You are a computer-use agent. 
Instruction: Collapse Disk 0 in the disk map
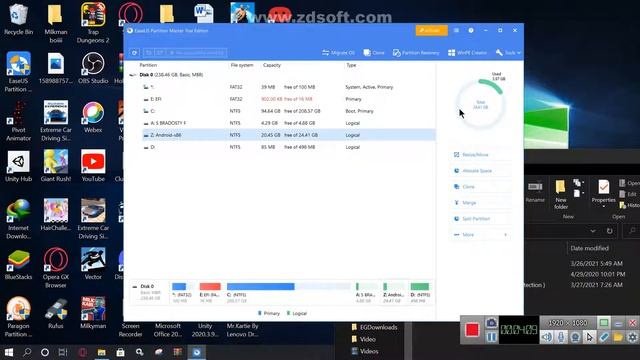(135, 287)
